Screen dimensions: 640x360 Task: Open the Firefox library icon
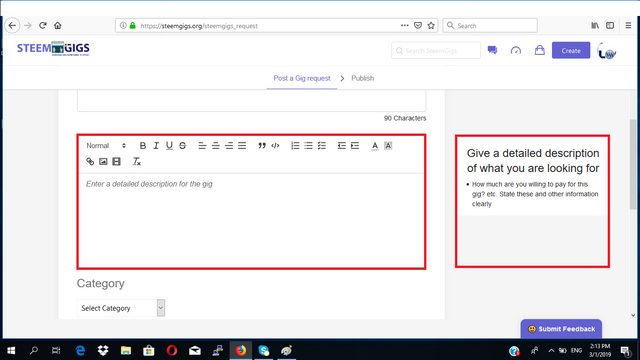coord(595,25)
